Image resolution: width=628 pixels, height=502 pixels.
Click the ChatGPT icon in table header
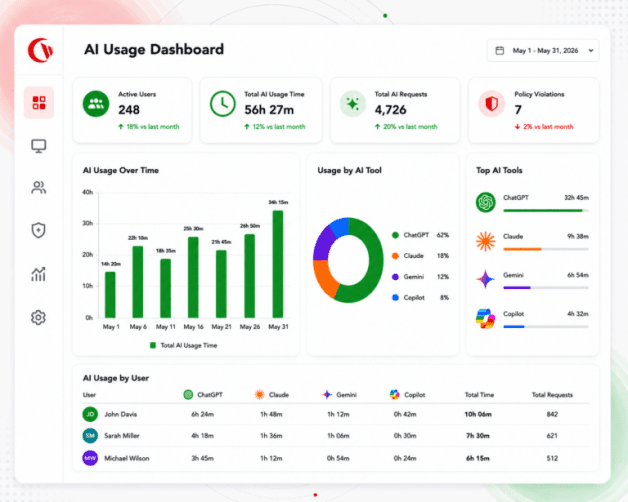[x=188, y=395]
